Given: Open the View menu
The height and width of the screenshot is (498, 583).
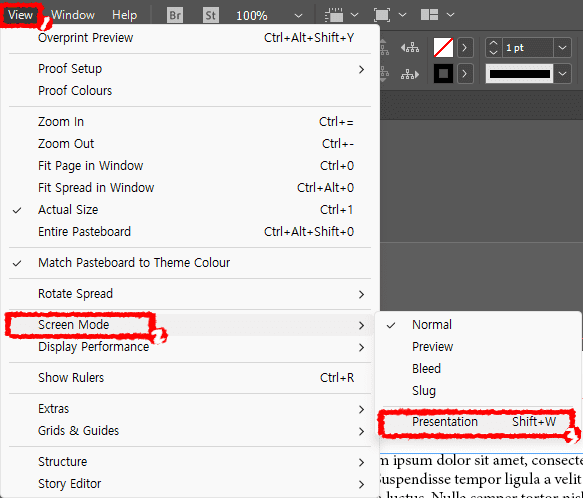Looking at the screenshot, I should pos(20,15).
